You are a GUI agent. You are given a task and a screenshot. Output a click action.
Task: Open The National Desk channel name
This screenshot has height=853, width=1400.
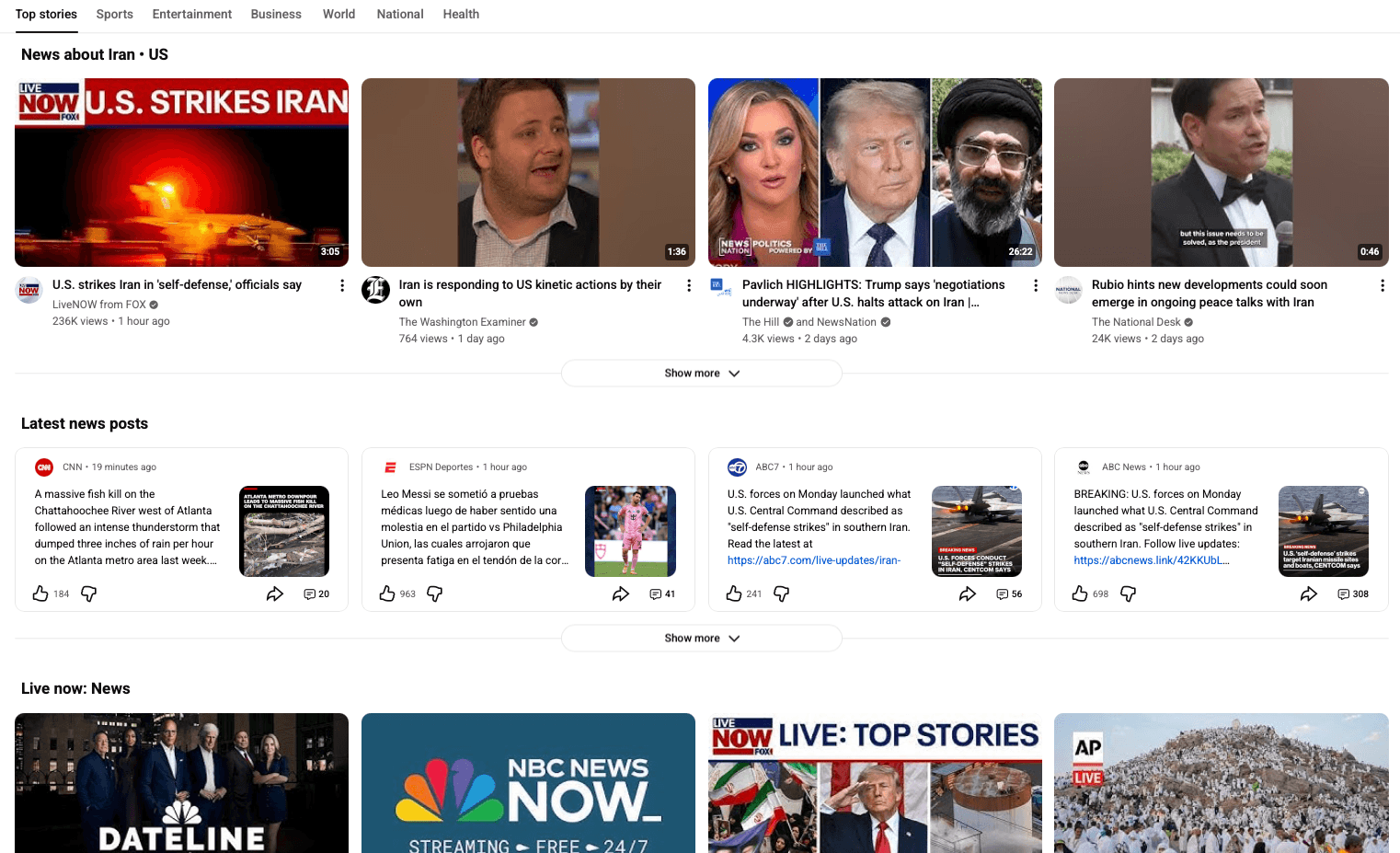[x=1136, y=322]
